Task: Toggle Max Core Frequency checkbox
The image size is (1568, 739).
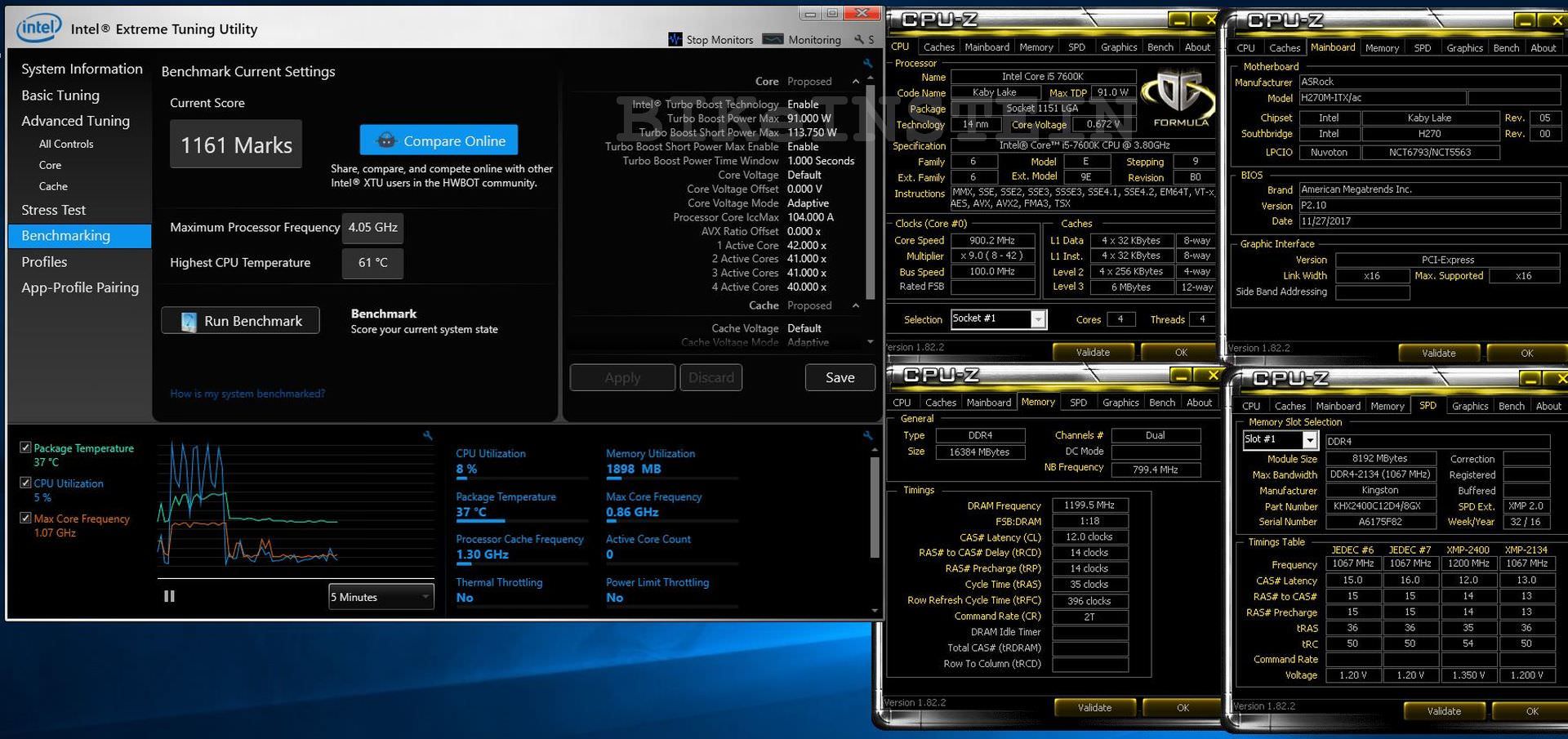Action: (25, 518)
